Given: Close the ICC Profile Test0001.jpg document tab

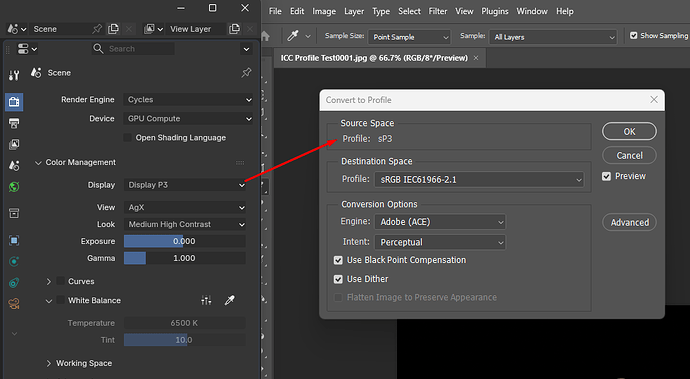Looking at the screenshot, I should pyautogui.click(x=476, y=58).
